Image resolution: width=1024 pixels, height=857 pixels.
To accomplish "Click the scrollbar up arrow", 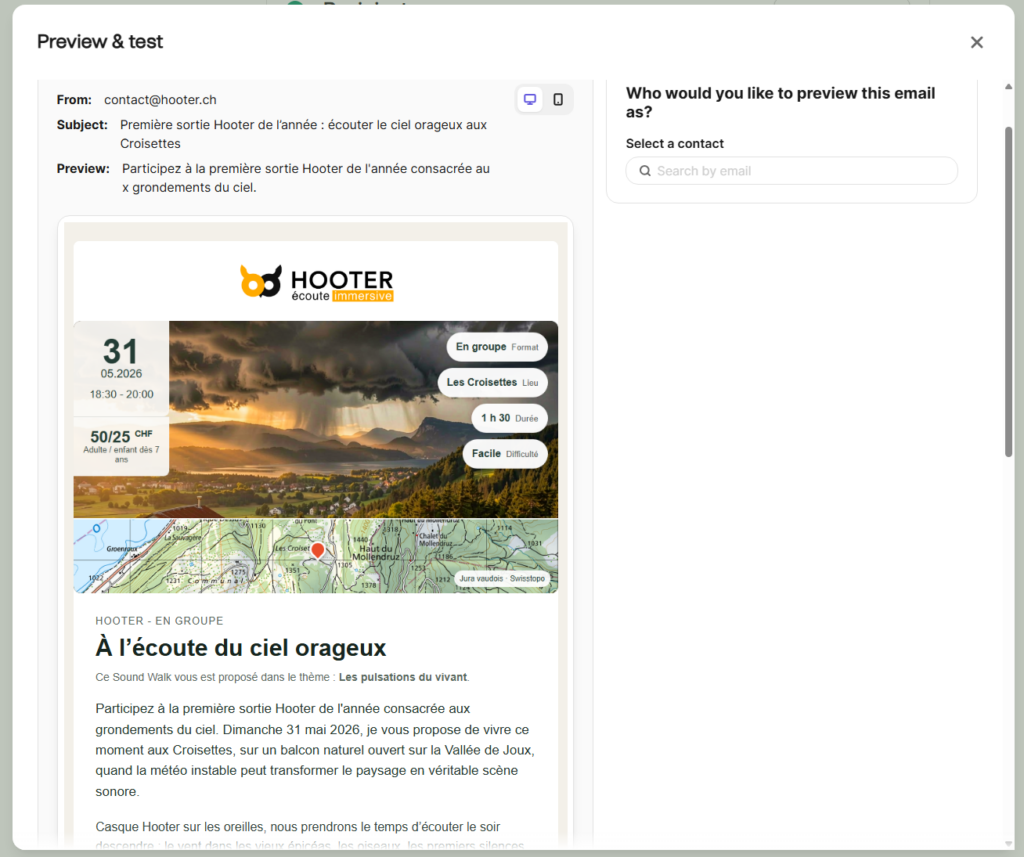I will coord(1008,86).
